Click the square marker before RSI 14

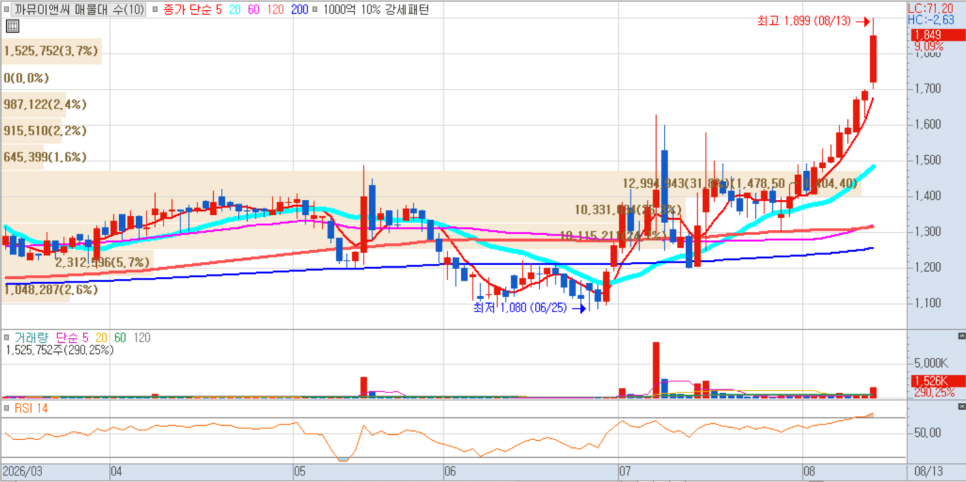[6, 409]
